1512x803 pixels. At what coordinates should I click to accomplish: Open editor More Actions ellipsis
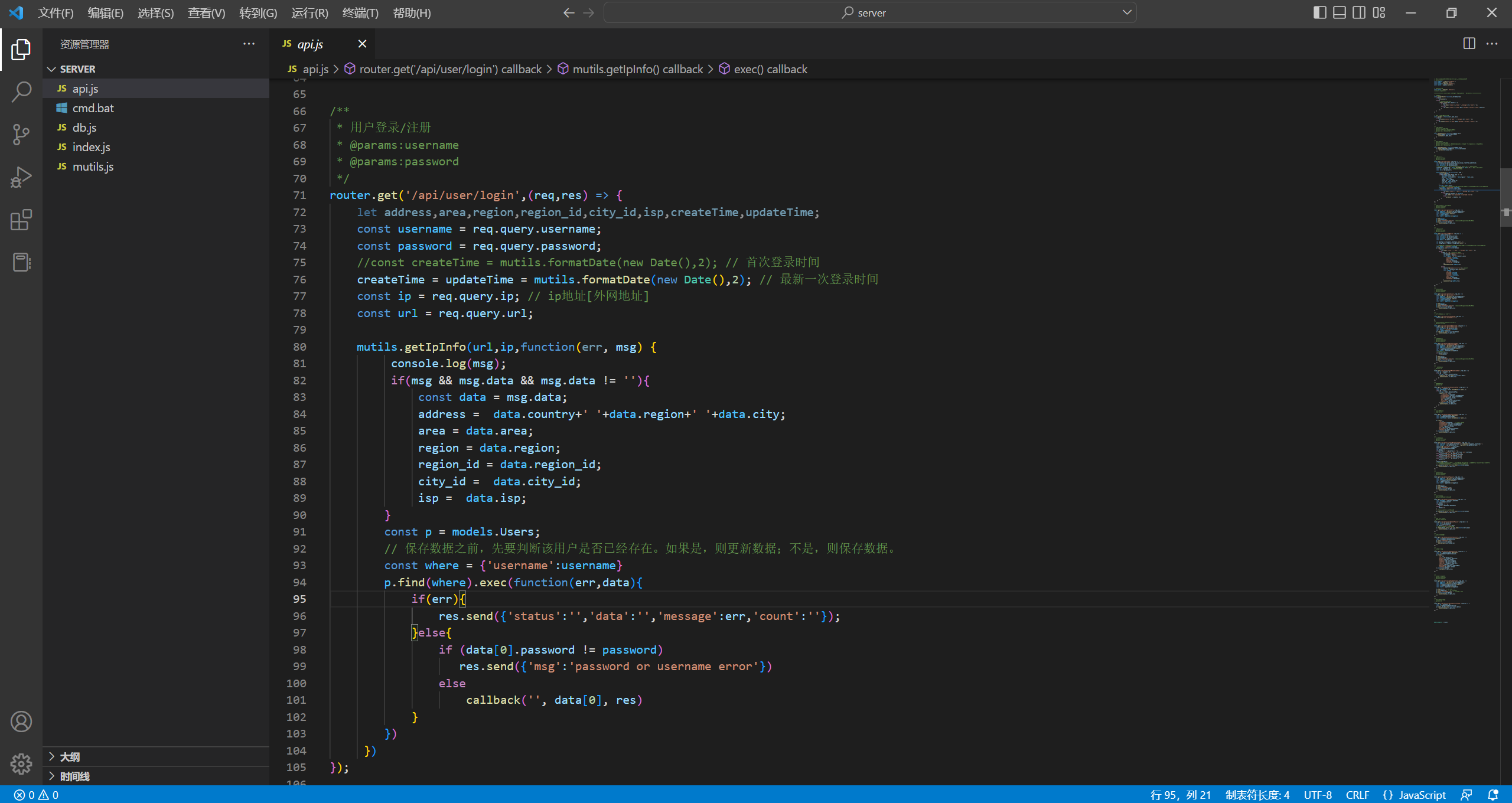click(1492, 44)
